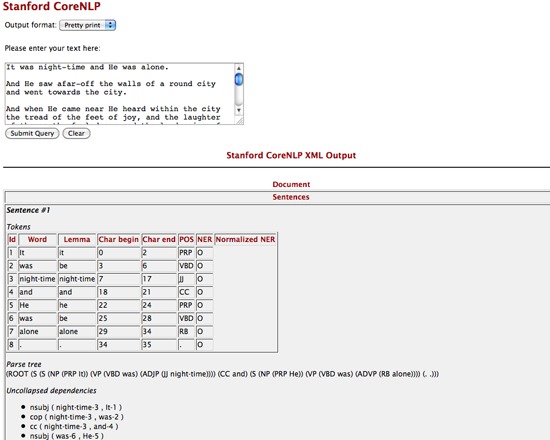550x440 pixels.
Task: Click the Lemma column header
Action: click(77, 240)
